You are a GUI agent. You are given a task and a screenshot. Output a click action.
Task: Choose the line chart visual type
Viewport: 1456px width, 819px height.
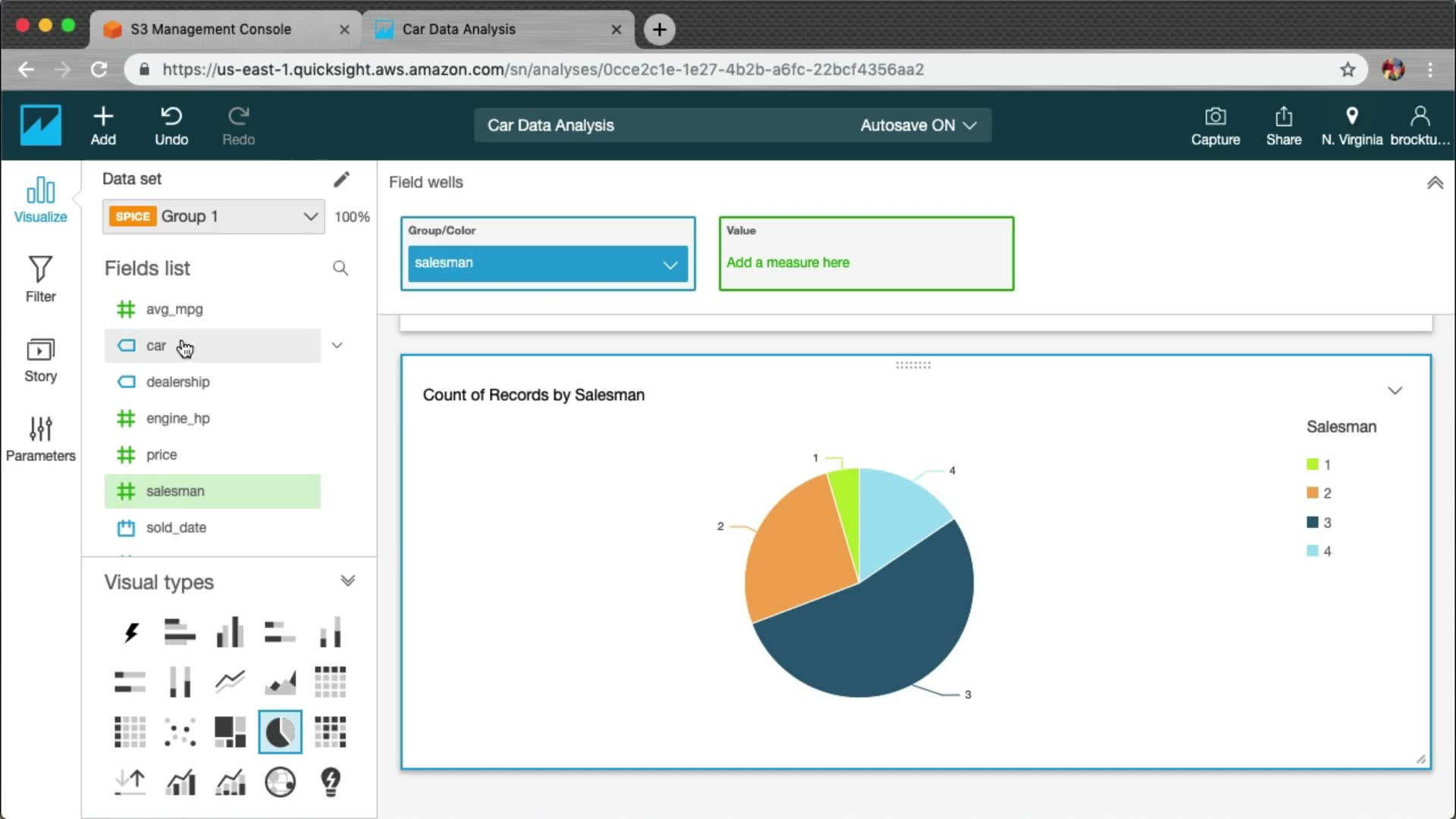click(230, 682)
